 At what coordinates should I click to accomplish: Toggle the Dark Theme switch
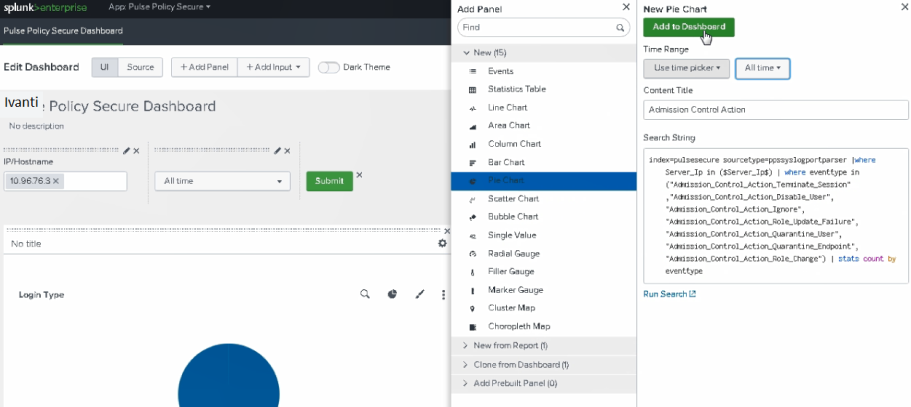pos(328,68)
